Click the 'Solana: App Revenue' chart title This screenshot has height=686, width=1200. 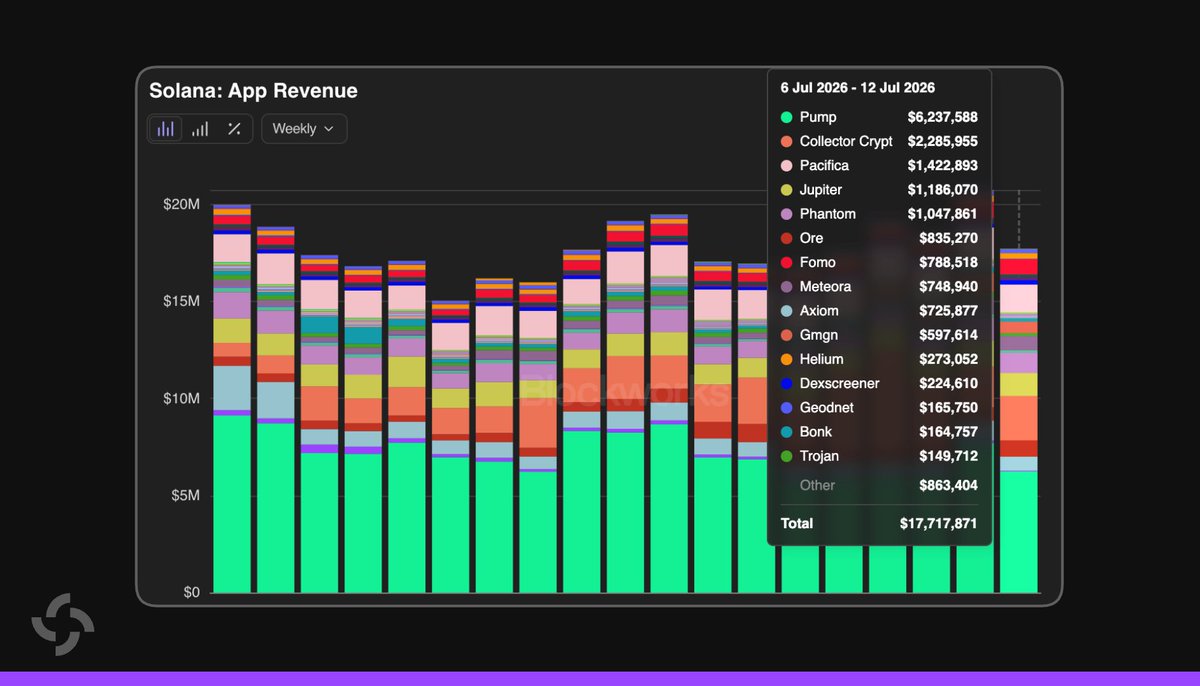253,91
